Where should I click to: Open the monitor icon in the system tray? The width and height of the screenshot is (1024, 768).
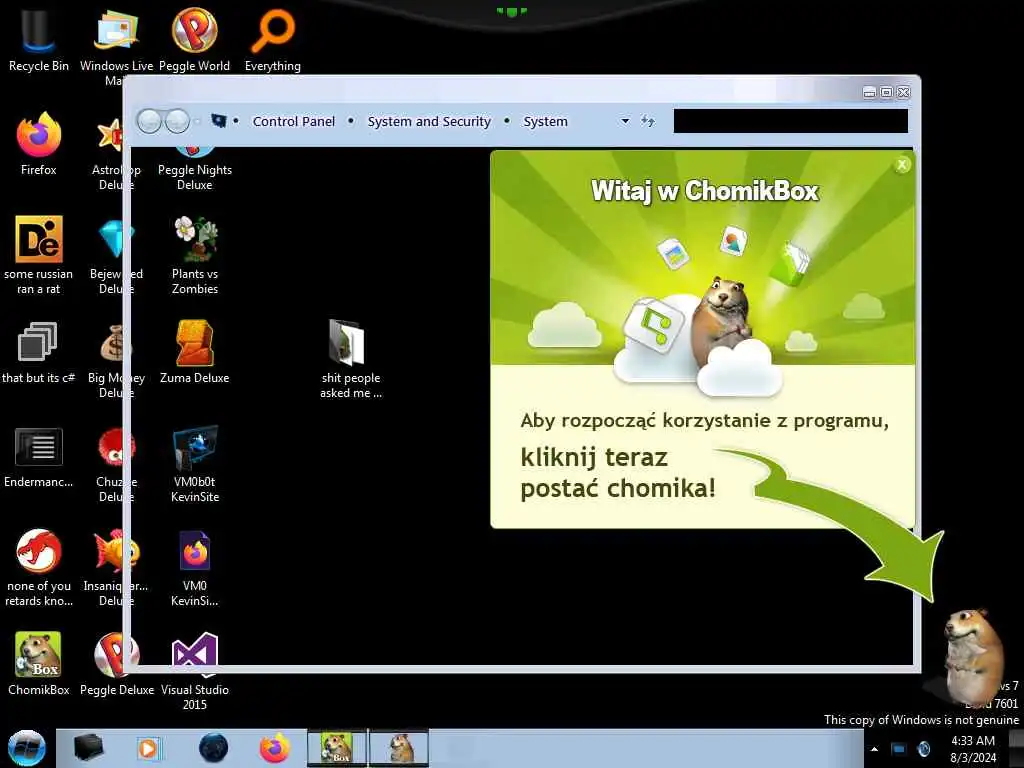coord(899,749)
